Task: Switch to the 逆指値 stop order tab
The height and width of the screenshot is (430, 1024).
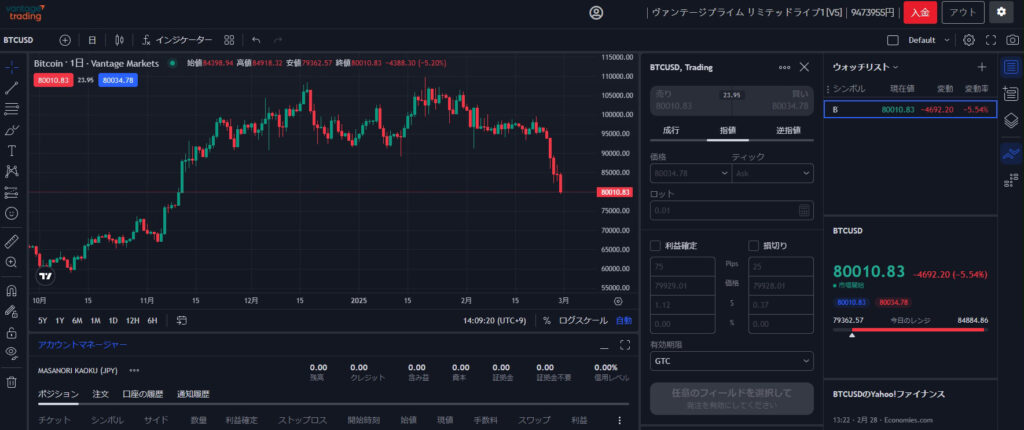Action: 788,130
